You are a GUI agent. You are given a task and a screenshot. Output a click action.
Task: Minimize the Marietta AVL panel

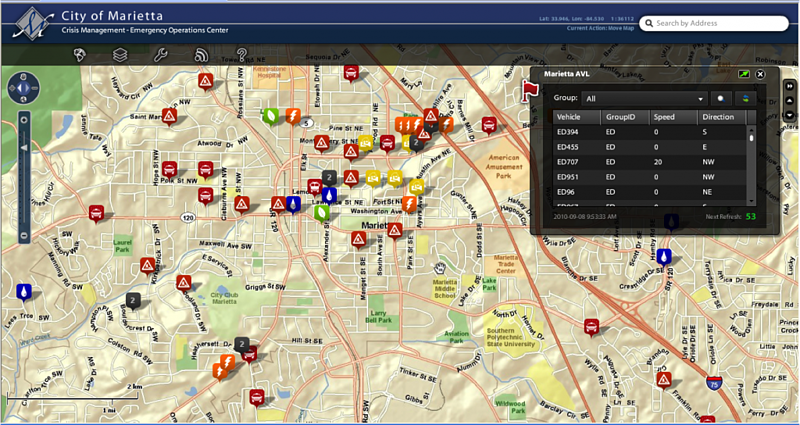pos(743,74)
